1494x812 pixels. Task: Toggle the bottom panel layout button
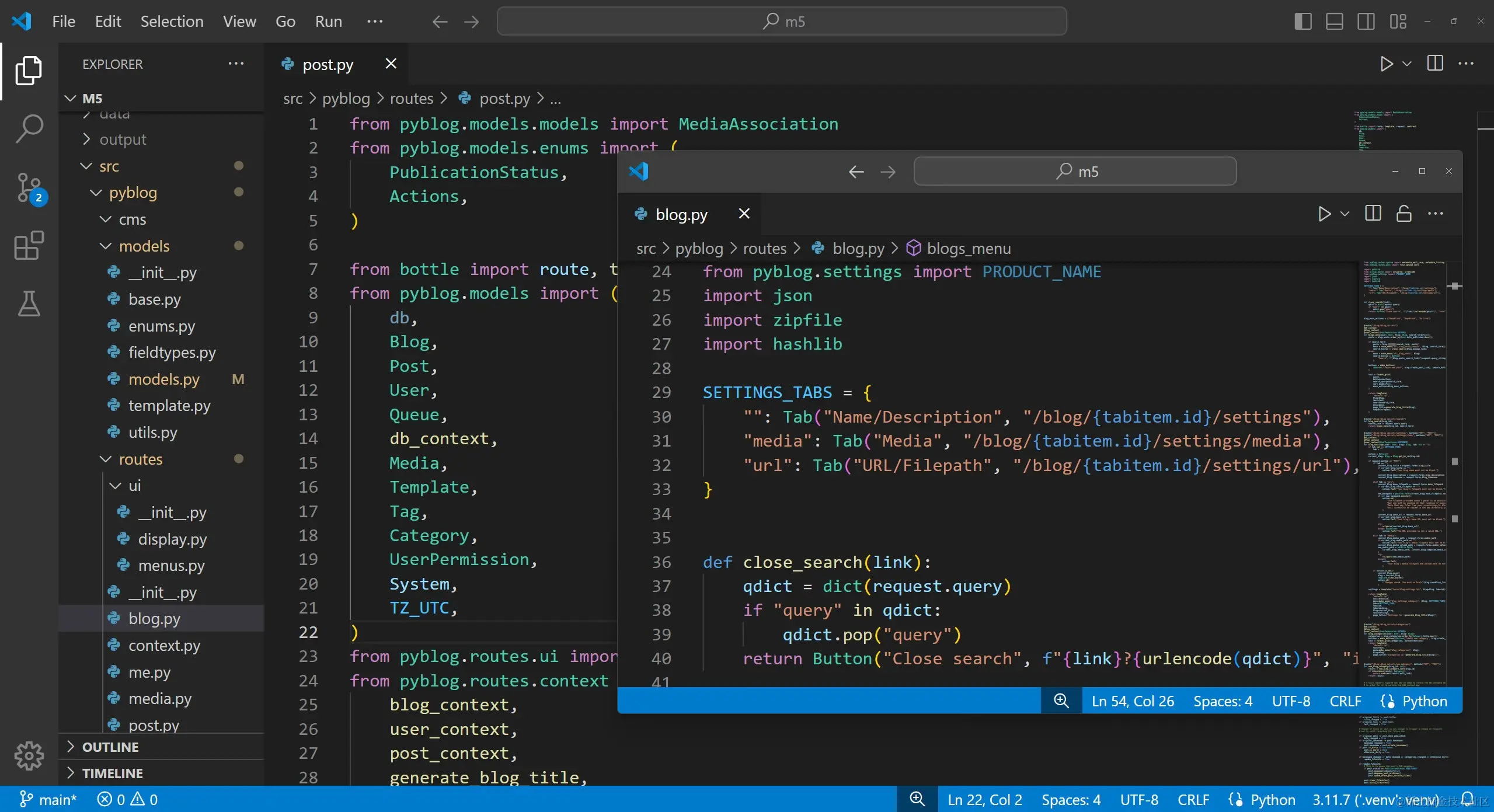(x=1334, y=22)
